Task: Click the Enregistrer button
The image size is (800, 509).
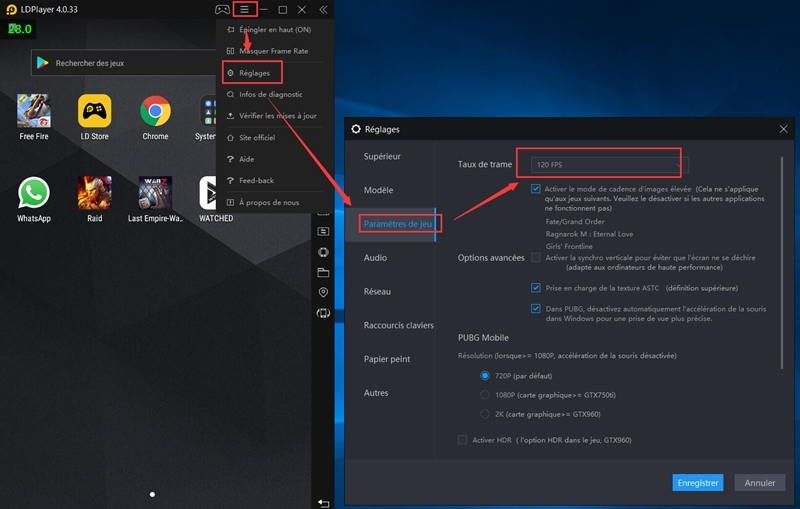Action: tap(697, 482)
